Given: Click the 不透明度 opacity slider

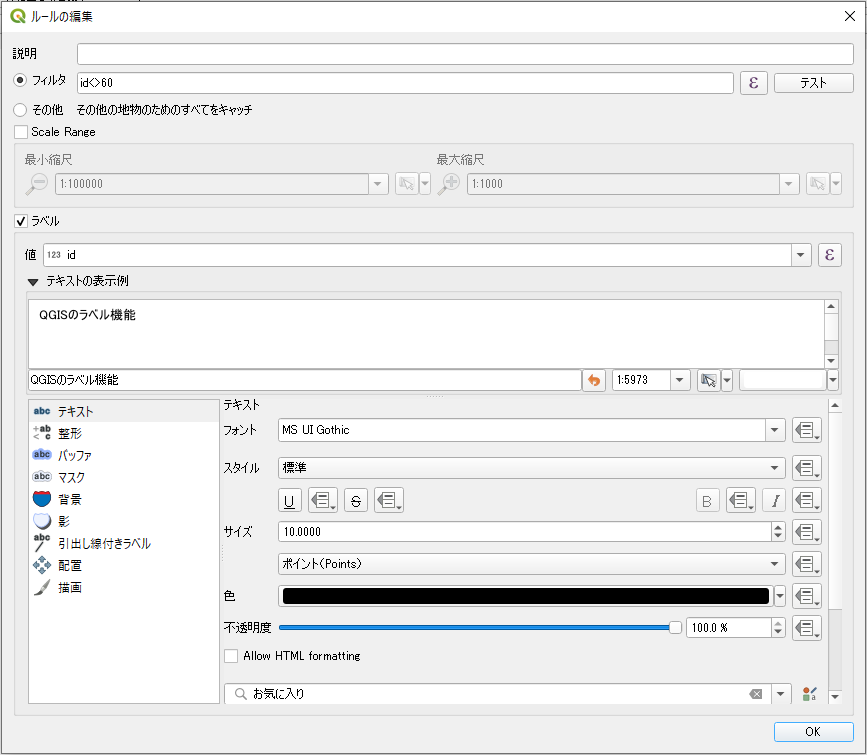Looking at the screenshot, I should (x=480, y=628).
